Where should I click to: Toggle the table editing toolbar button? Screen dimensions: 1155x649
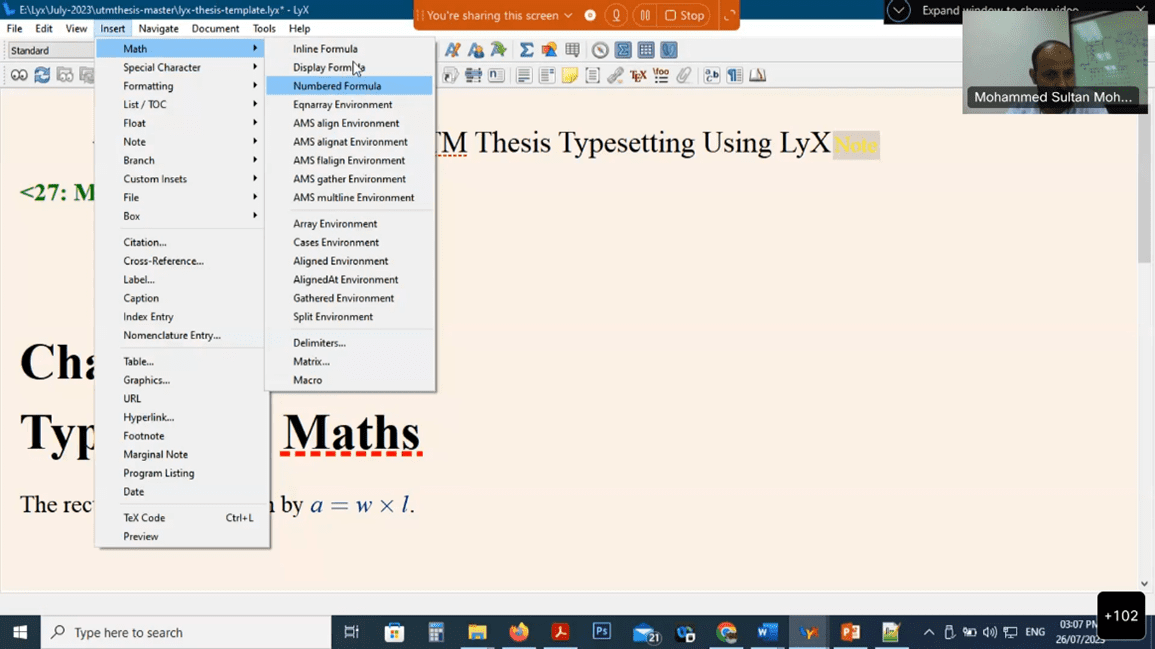tap(644, 49)
